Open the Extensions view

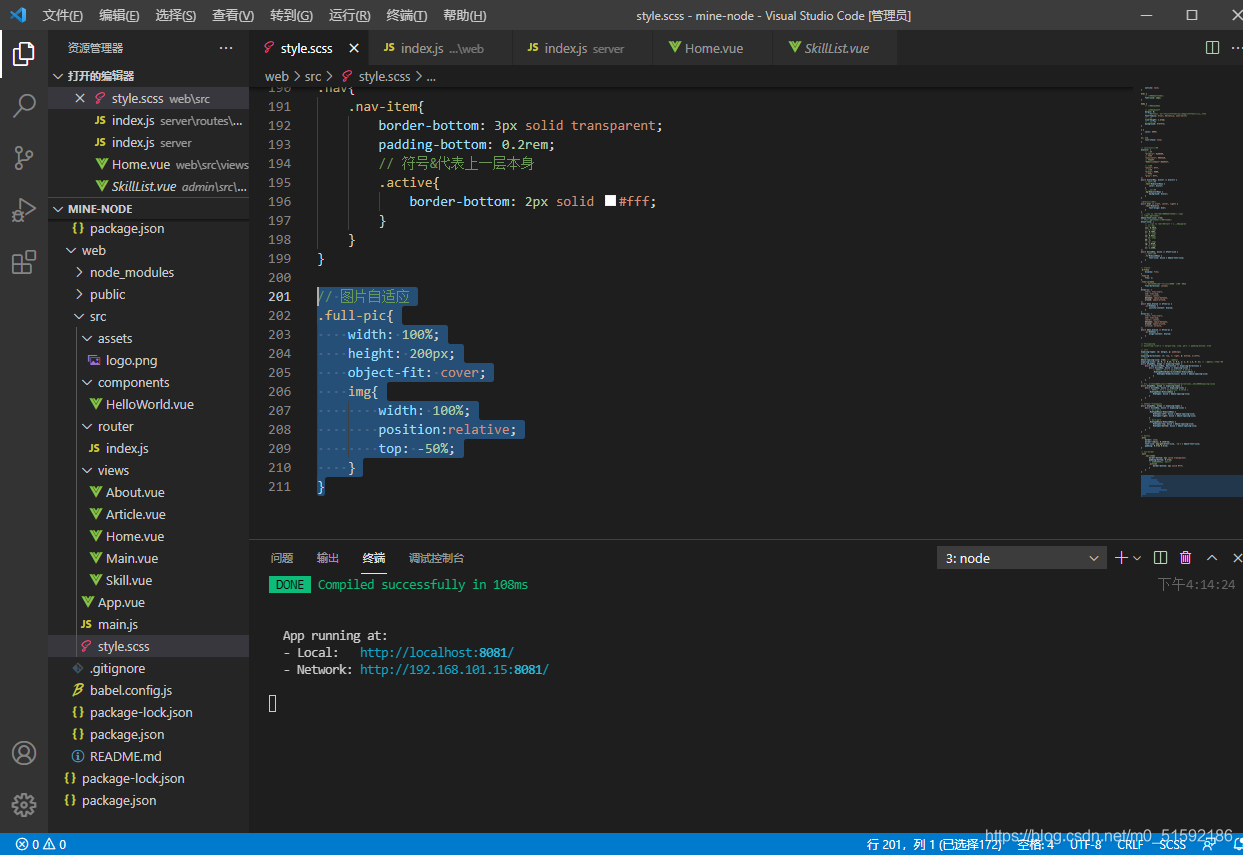pyautogui.click(x=24, y=262)
